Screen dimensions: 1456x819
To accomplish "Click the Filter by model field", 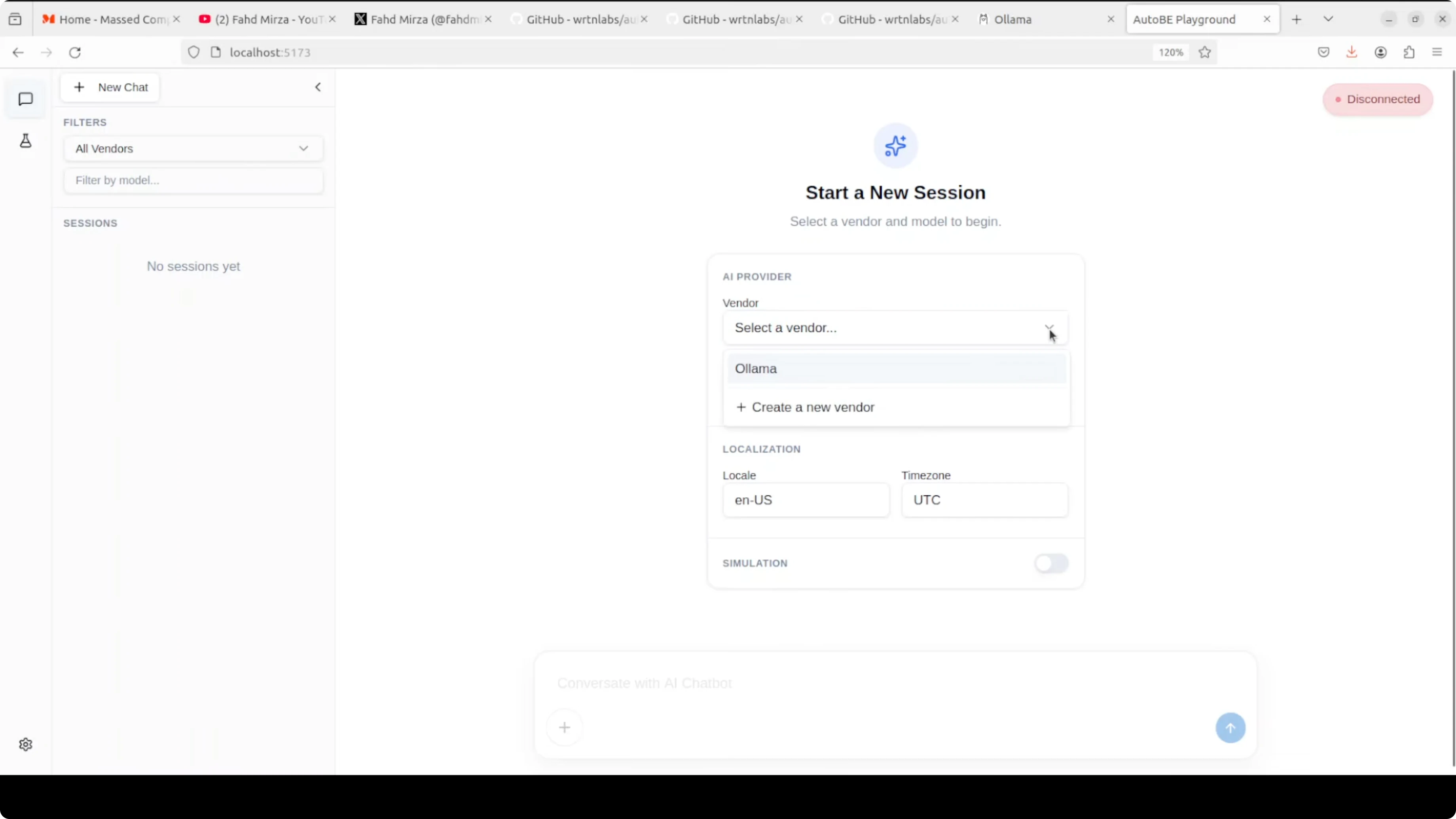I will click(x=193, y=180).
